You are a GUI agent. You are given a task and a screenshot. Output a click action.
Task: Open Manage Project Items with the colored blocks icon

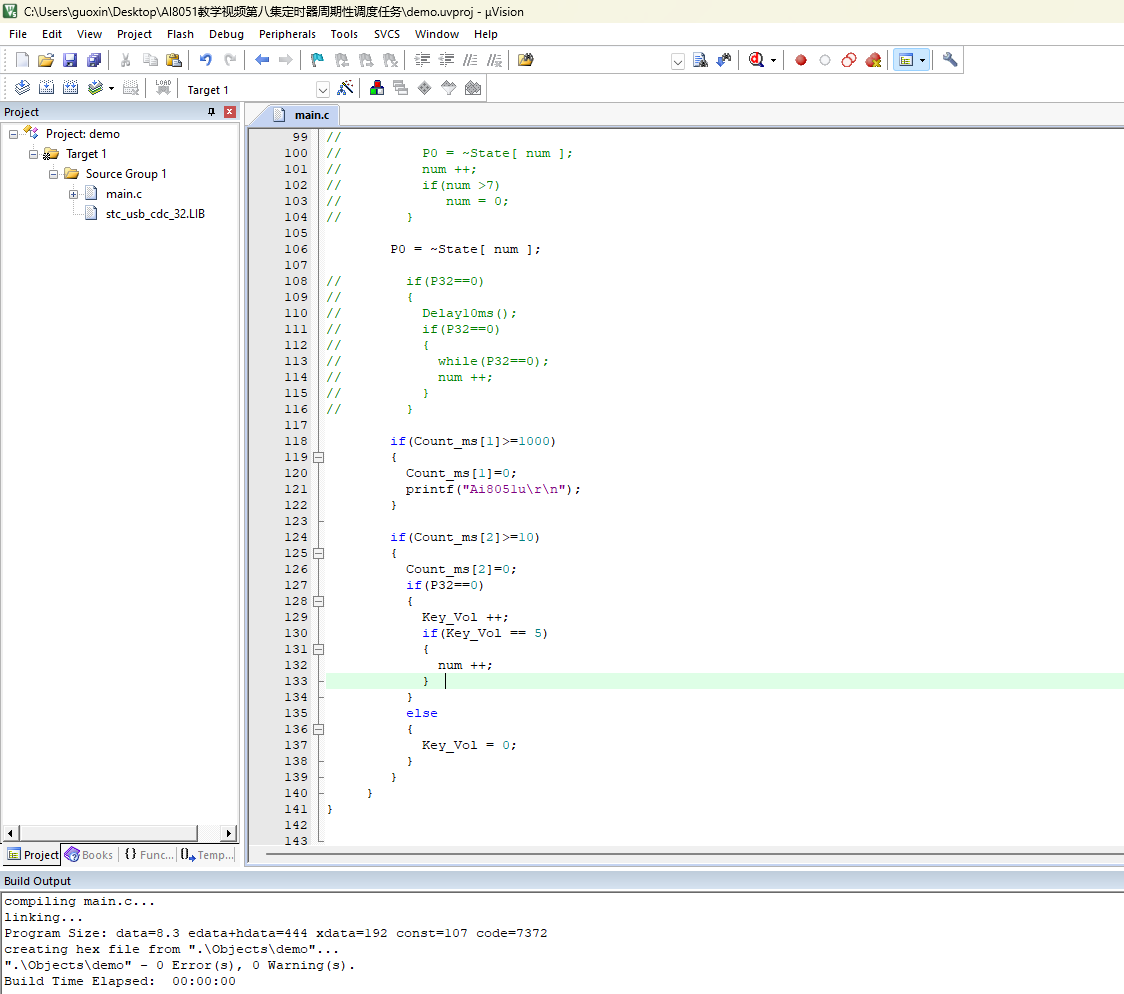coord(376,88)
